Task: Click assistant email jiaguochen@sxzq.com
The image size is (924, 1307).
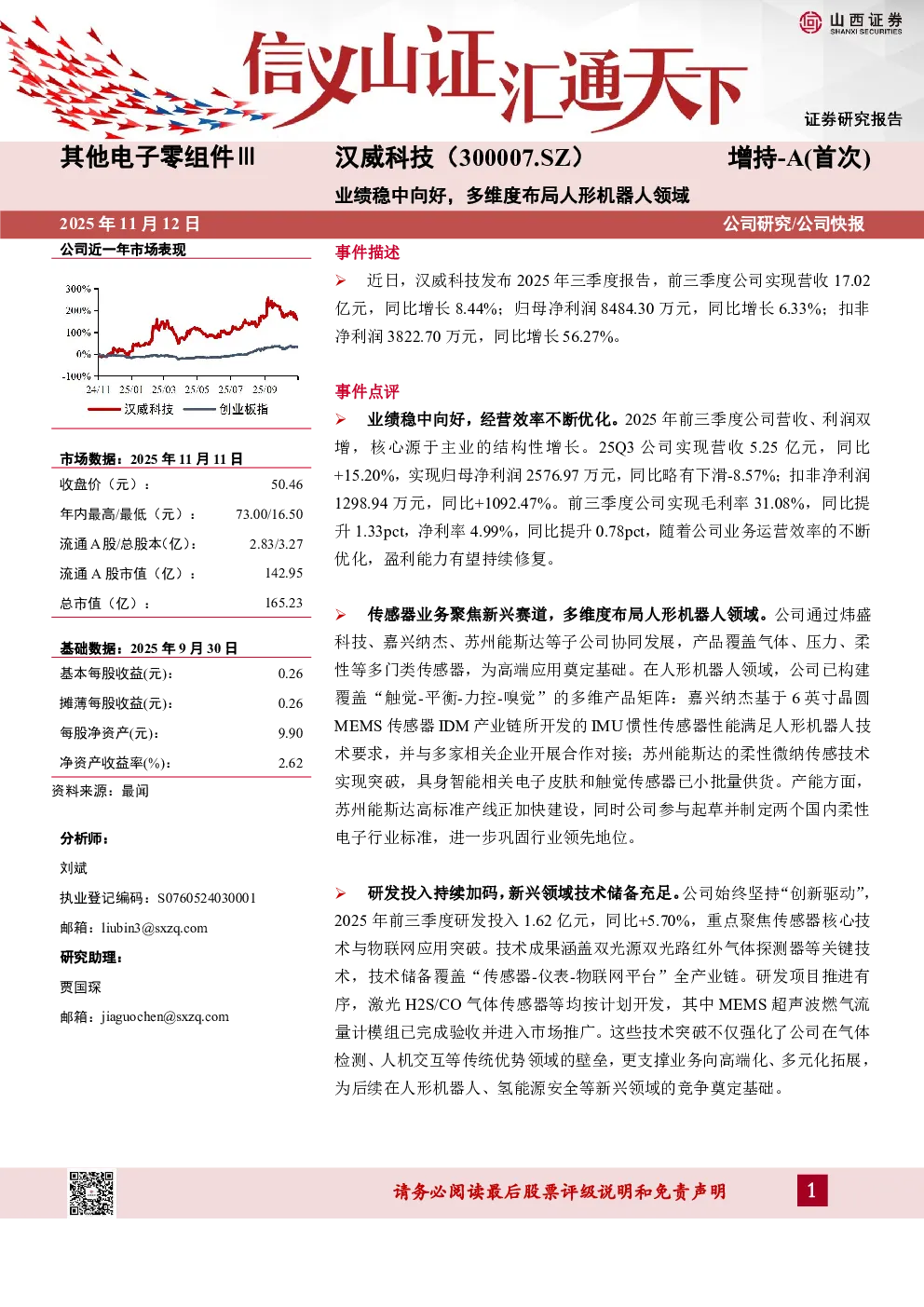Action: 165,1016
